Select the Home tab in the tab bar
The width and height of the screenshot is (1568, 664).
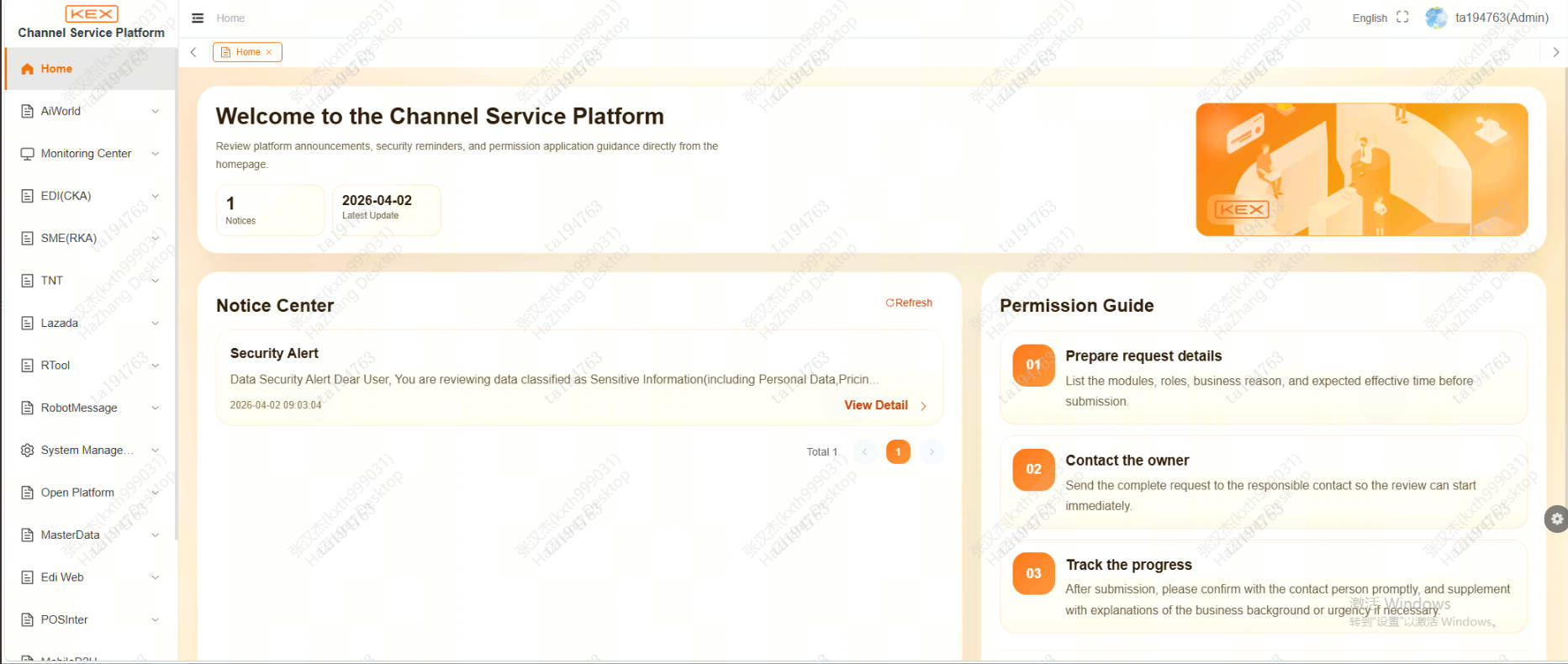point(247,52)
